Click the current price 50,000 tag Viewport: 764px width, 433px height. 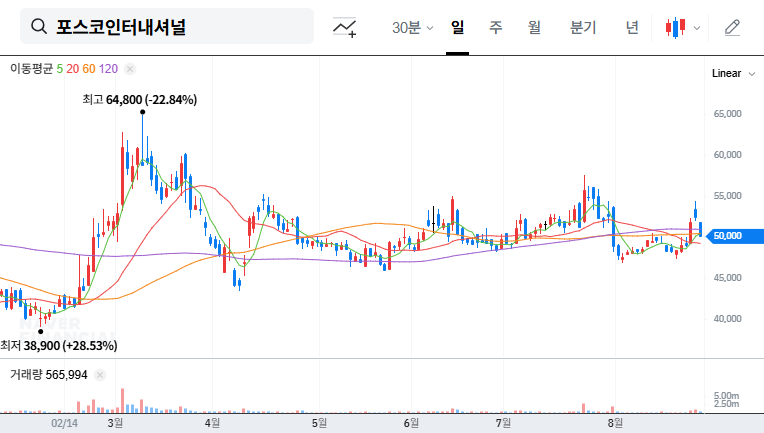(735, 236)
